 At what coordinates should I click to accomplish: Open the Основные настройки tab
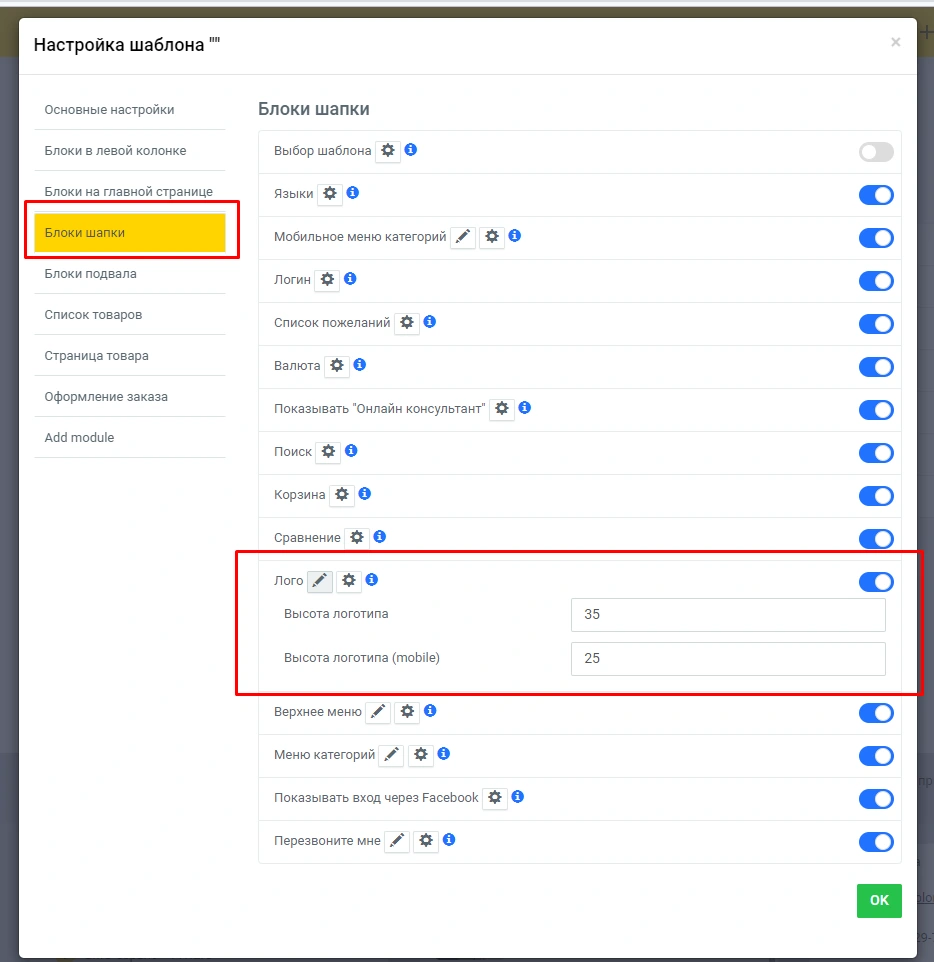[109, 110]
